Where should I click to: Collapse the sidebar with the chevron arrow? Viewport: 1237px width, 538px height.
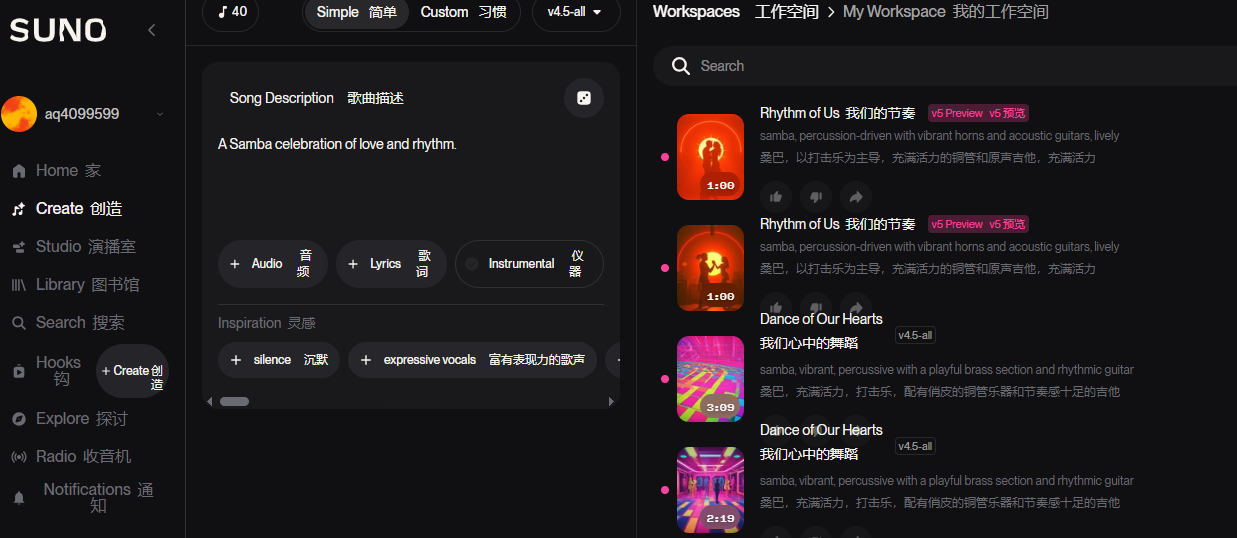[152, 30]
